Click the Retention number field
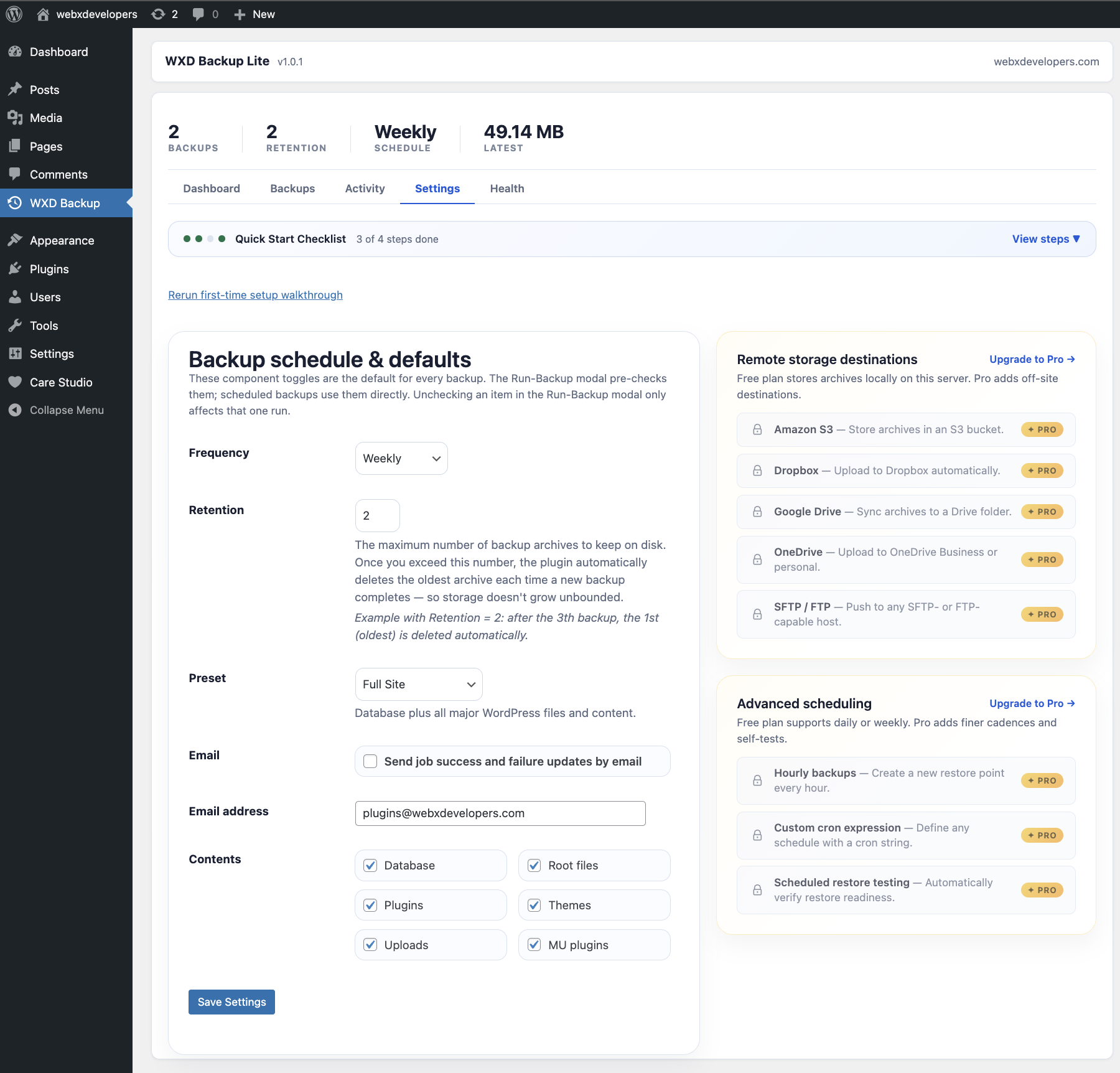The image size is (1120, 1073). (x=378, y=515)
